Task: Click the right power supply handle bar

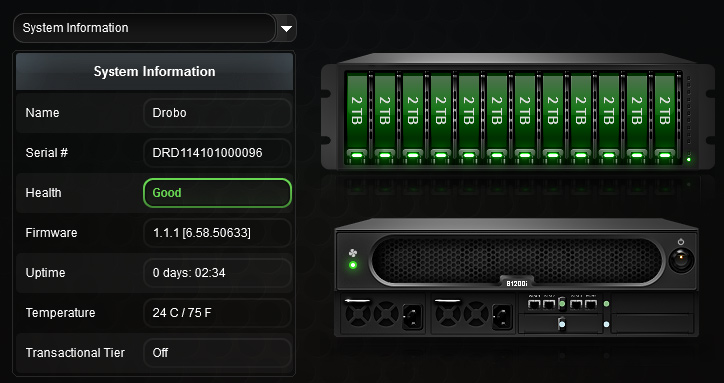Action: pyautogui.click(x=448, y=301)
